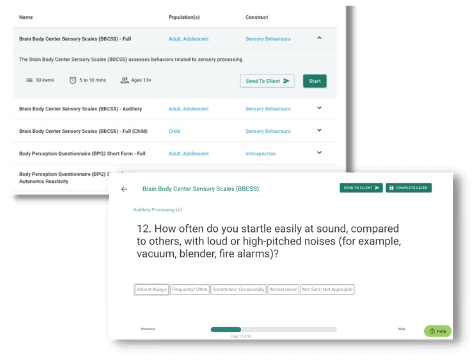Viewport: 475px width, 360px height.
Task: Click the Send To Client button in list
Action: pos(267,81)
